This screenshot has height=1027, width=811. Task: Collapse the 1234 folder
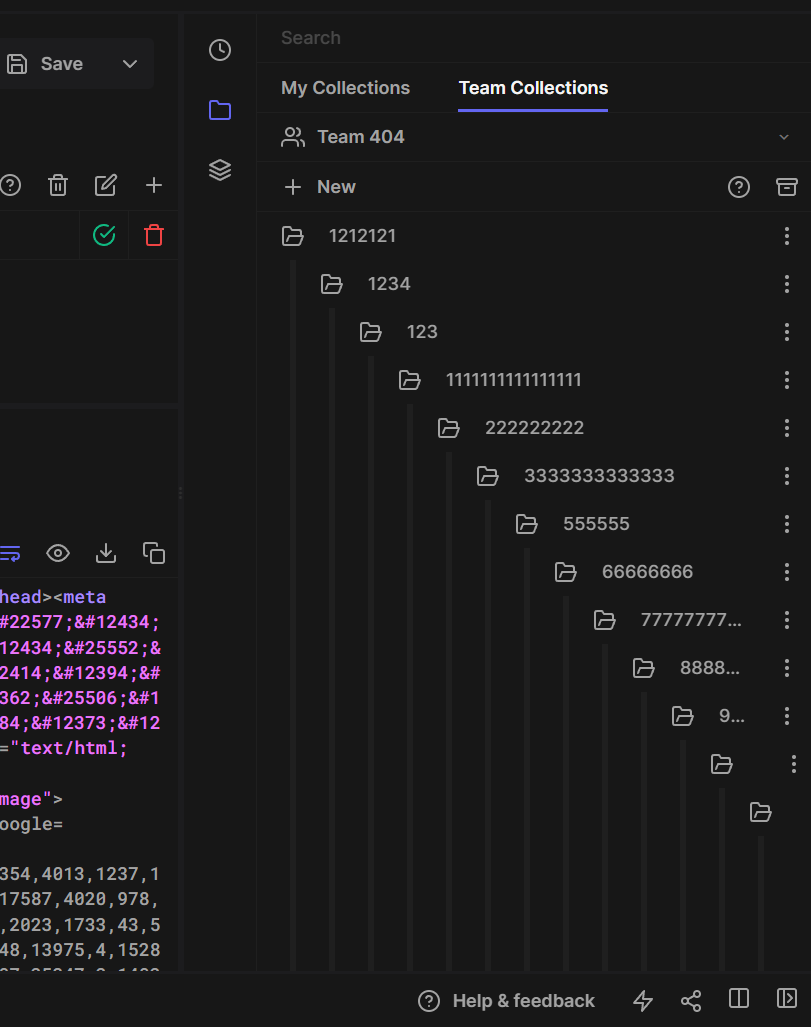pos(331,284)
